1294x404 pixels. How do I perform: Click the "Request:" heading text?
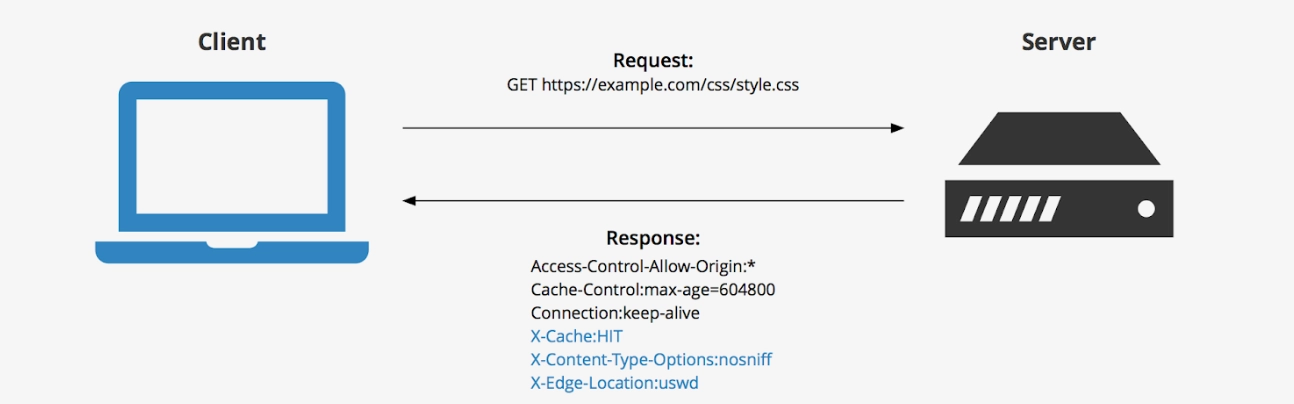(653, 61)
